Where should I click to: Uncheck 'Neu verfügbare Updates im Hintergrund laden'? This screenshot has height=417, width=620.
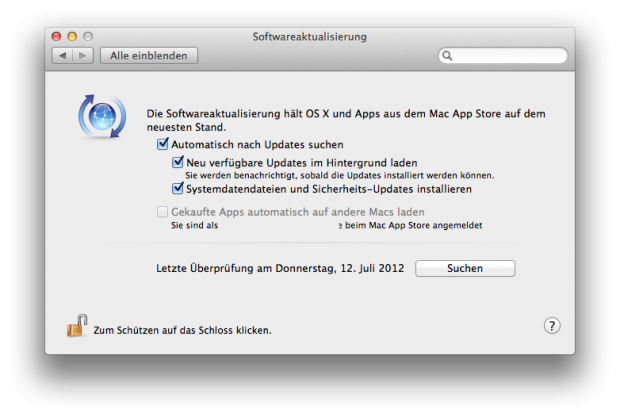click(178, 162)
